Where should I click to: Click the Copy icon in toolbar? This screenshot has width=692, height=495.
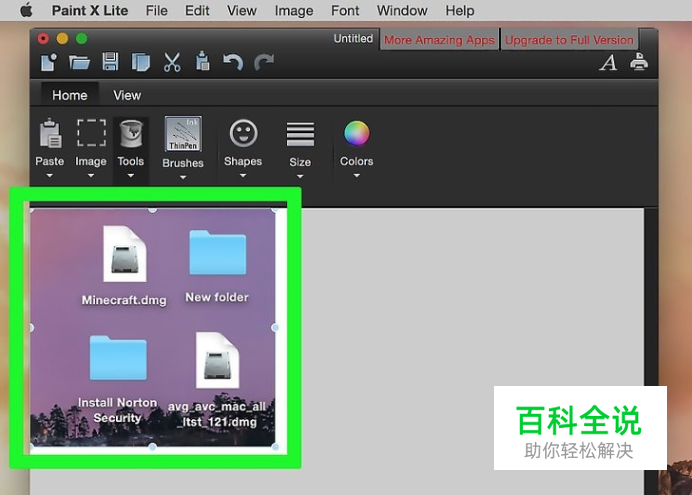141,62
